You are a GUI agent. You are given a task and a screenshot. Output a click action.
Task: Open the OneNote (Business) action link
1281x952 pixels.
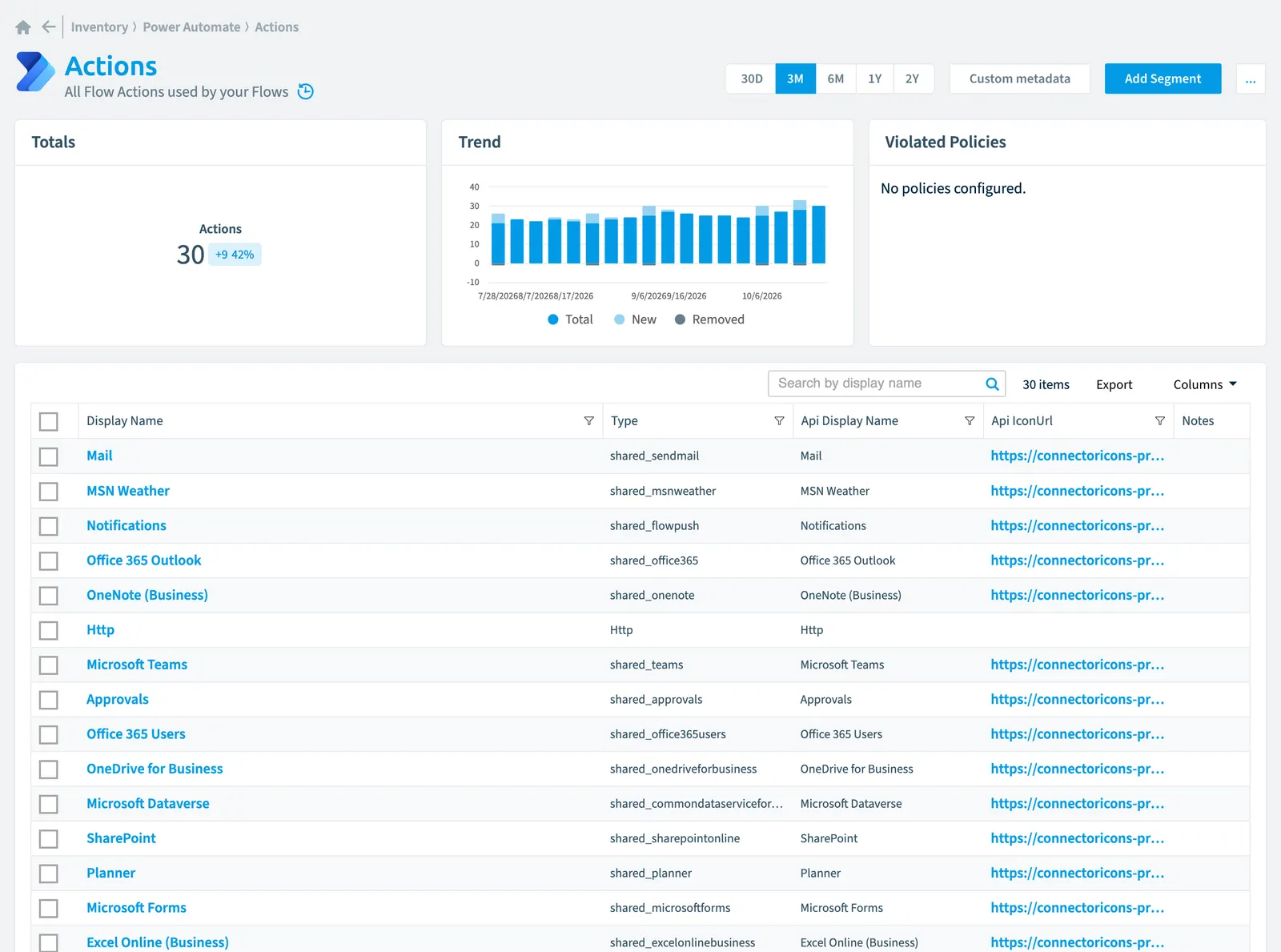click(147, 595)
